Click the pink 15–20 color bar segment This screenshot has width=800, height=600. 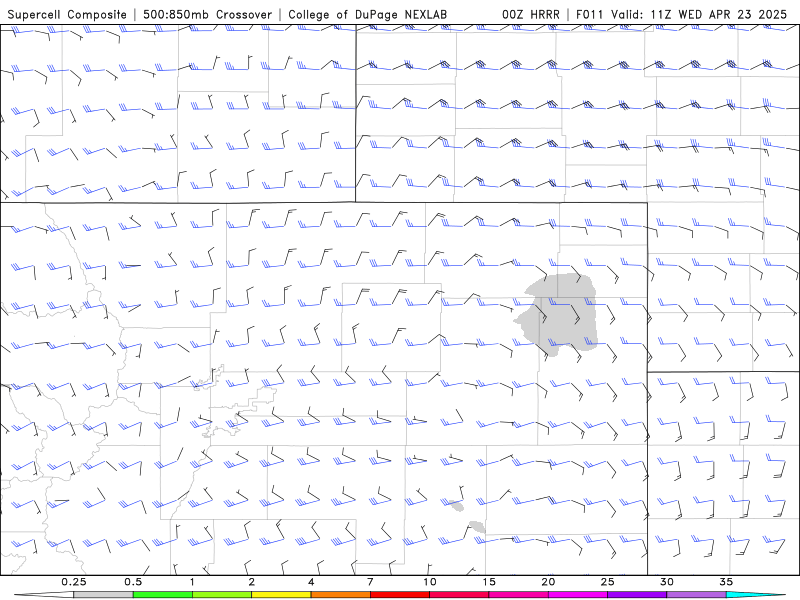click(x=518, y=595)
